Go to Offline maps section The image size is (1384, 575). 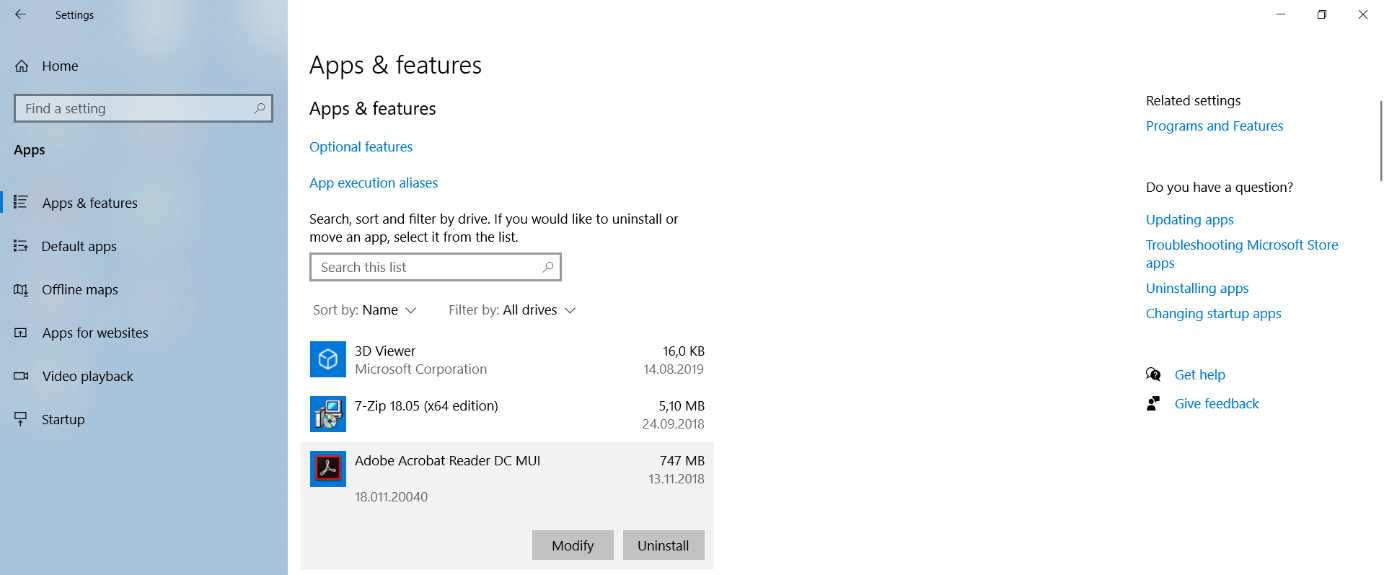click(80, 290)
